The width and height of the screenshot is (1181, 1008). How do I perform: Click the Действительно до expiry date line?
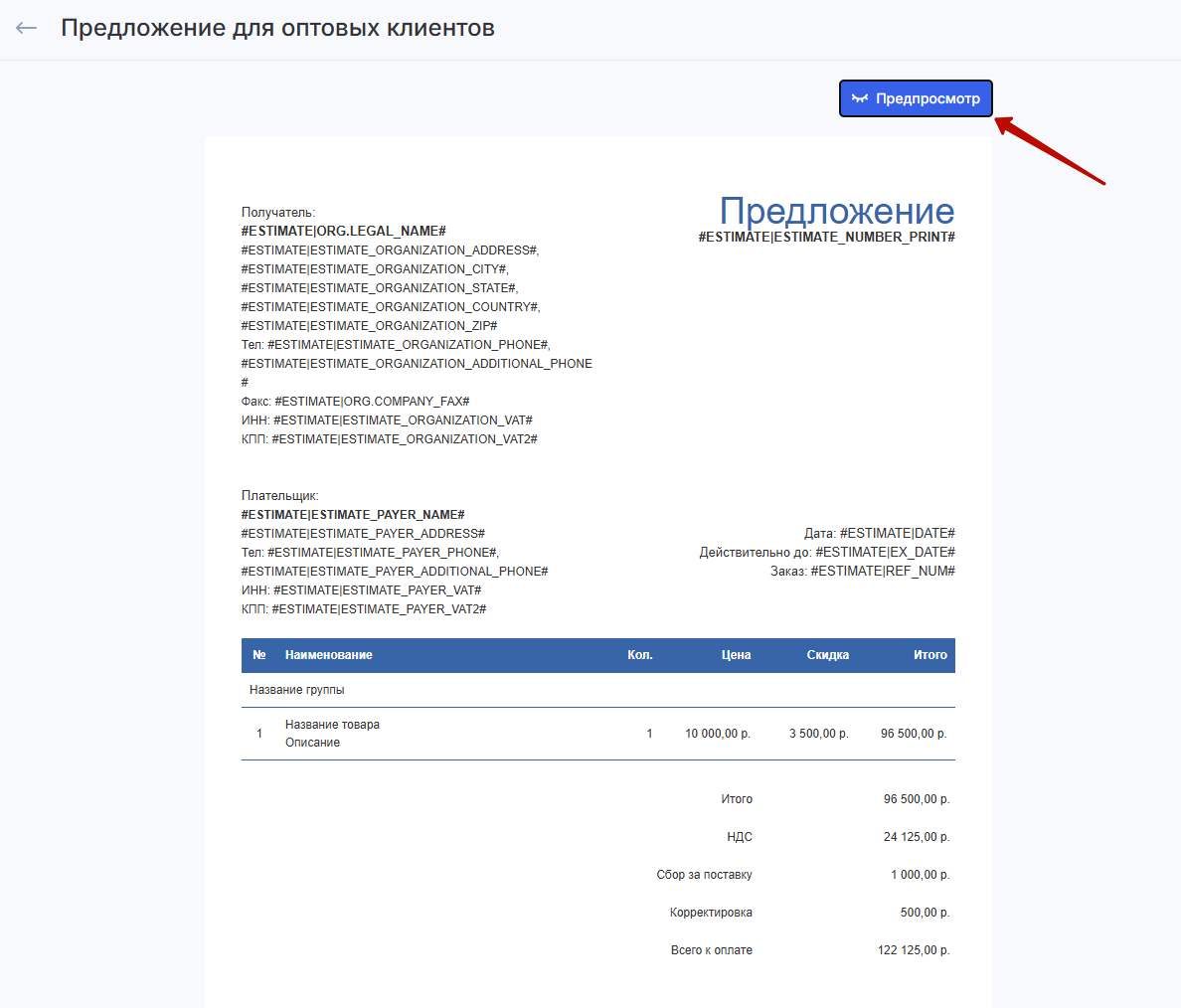pyautogui.click(x=826, y=553)
